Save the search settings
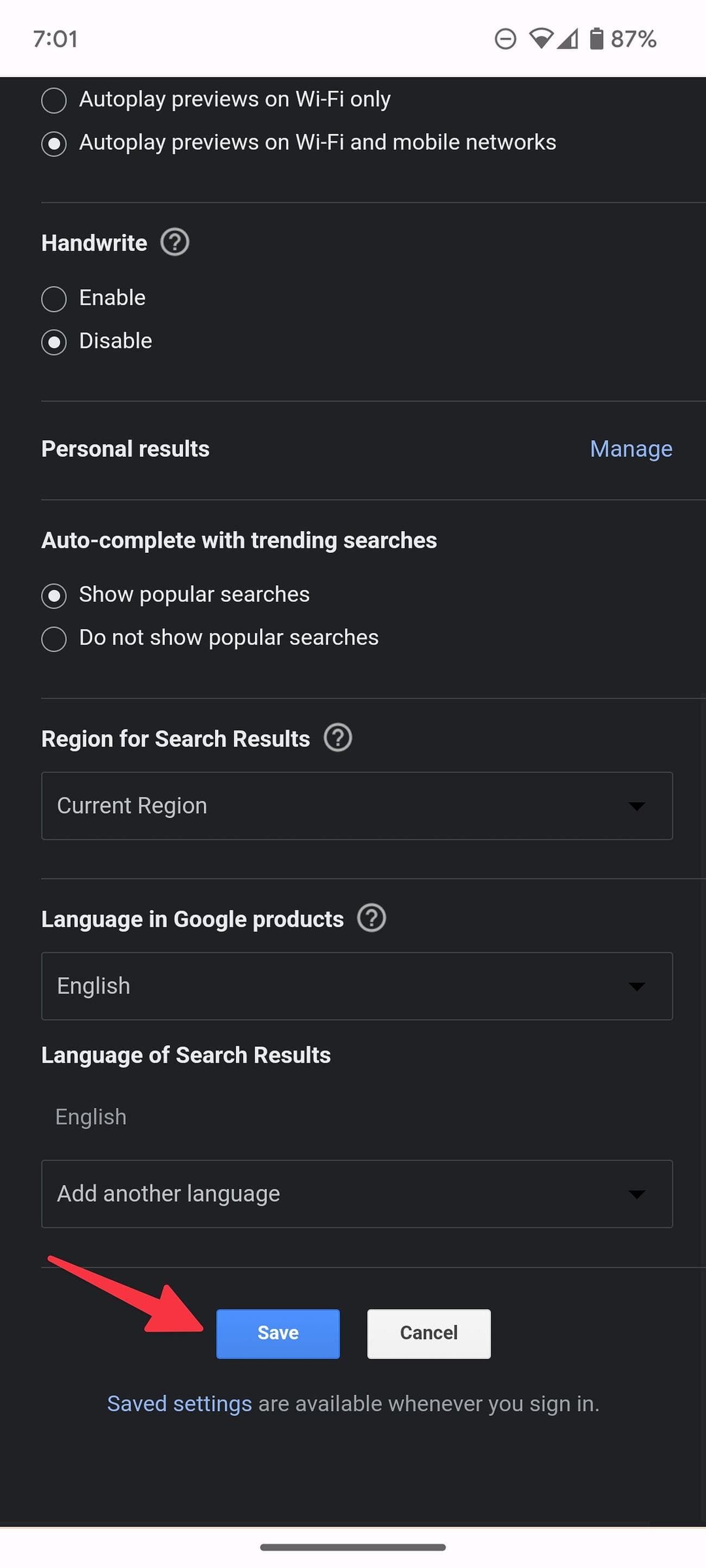The width and height of the screenshot is (706, 1568). (x=278, y=1333)
